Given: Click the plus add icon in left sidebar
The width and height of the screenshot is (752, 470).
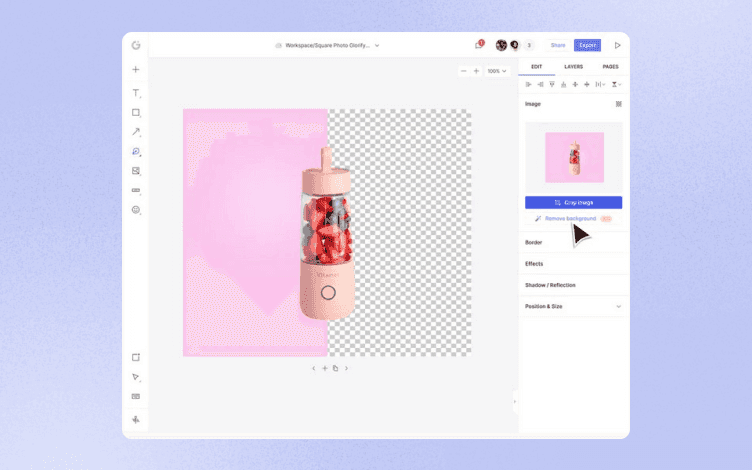Looking at the screenshot, I should [136, 70].
